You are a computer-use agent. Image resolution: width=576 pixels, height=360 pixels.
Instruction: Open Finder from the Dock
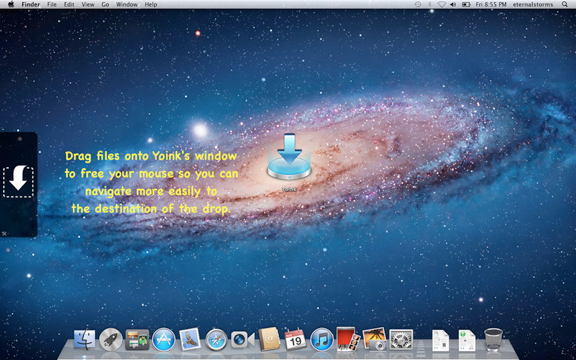tap(84, 339)
